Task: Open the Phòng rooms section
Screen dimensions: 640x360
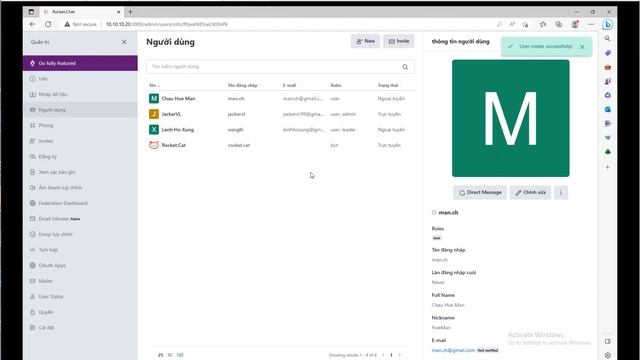Action: [x=80, y=125]
